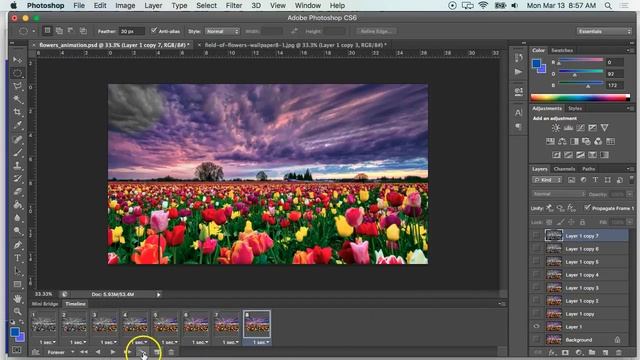
Task: Select the Paint Bucket tool
Action: [17, 205]
